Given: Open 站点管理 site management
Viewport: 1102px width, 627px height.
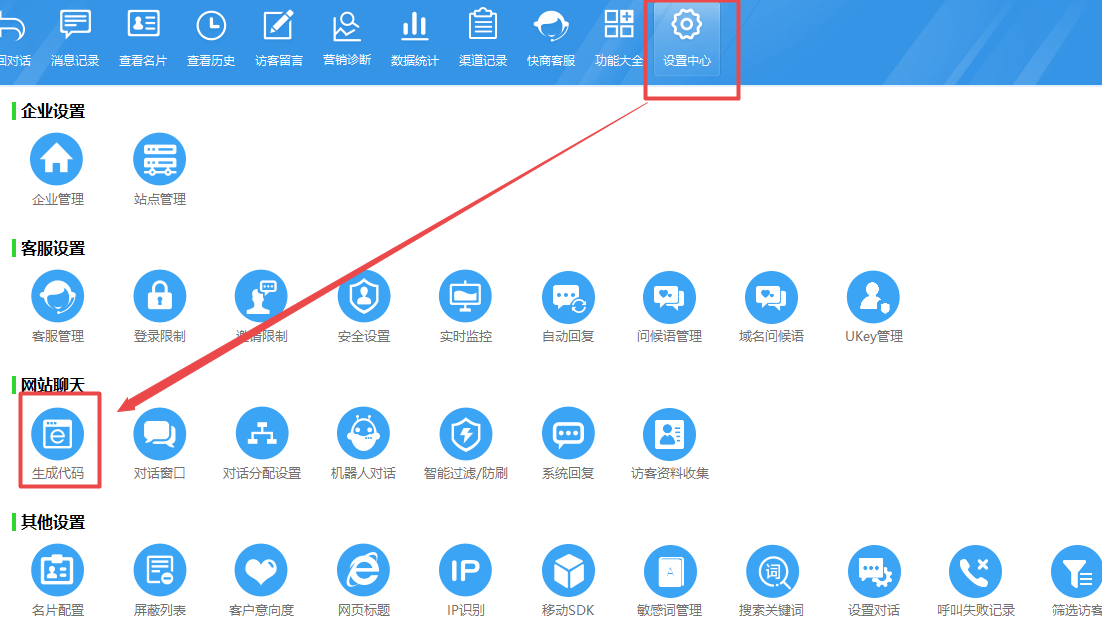Looking at the screenshot, I should [160, 159].
